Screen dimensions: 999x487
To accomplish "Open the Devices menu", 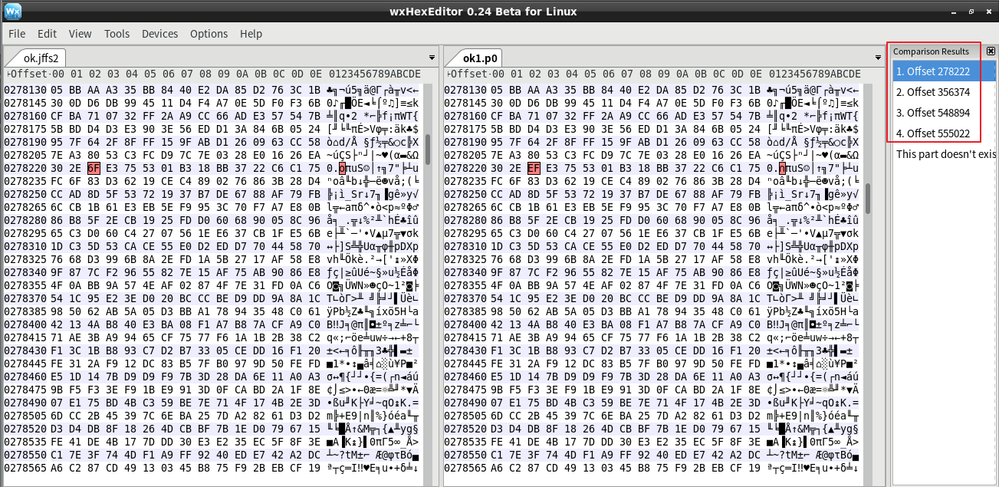I will click(x=160, y=34).
